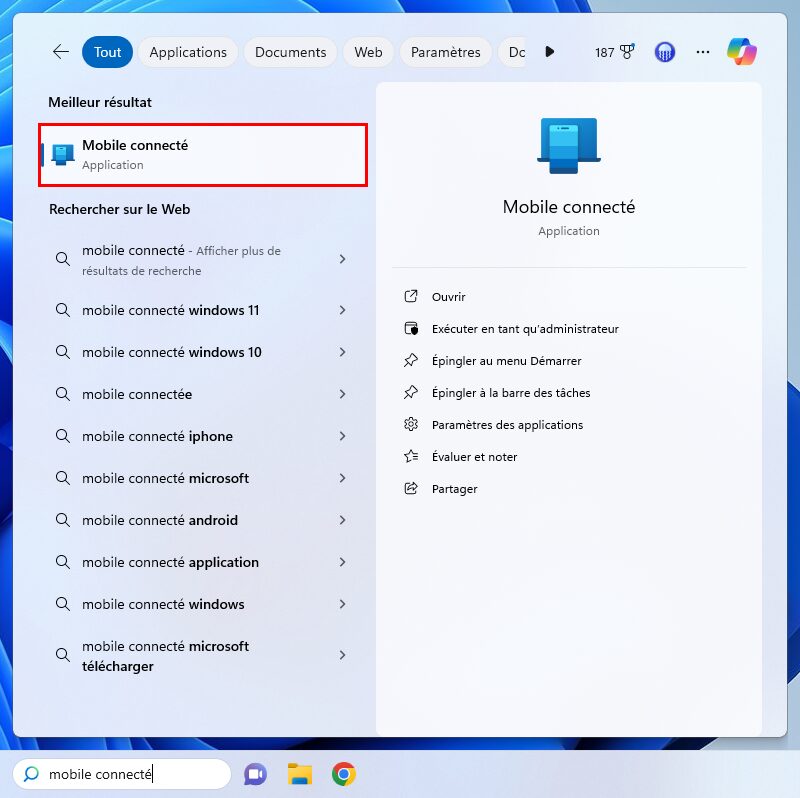Click the Ouvrir open-external icon

pyautogui.click(x=411, y=296)
